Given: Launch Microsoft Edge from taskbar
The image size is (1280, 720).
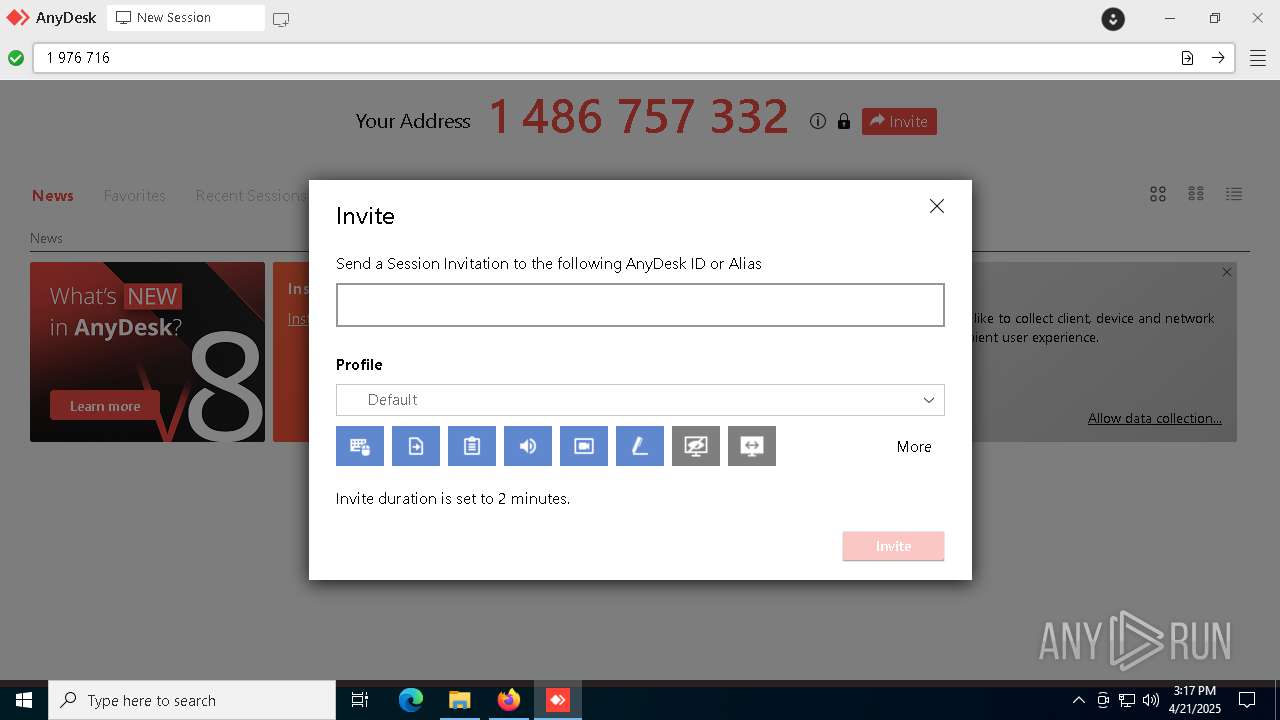Looking at the screenshot, I should [411, 700].
